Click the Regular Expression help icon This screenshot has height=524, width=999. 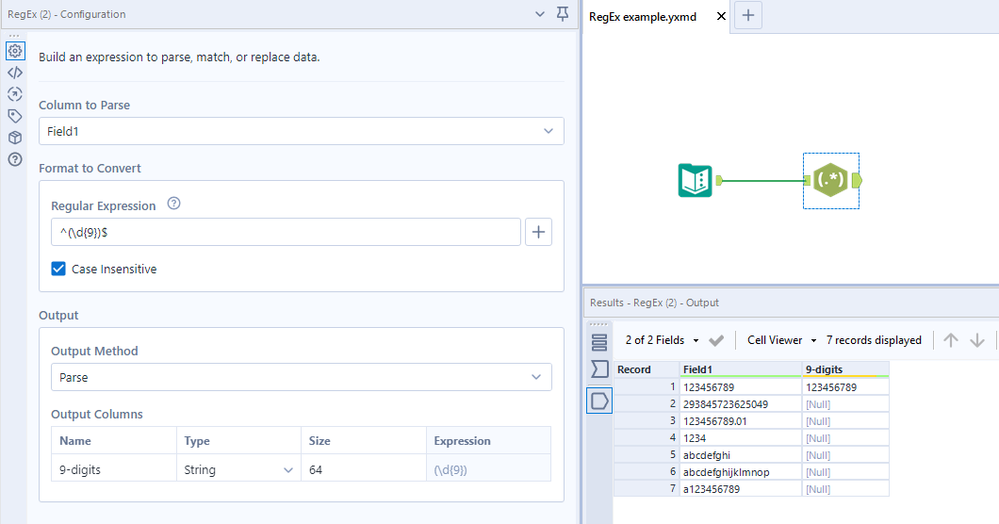174,204
